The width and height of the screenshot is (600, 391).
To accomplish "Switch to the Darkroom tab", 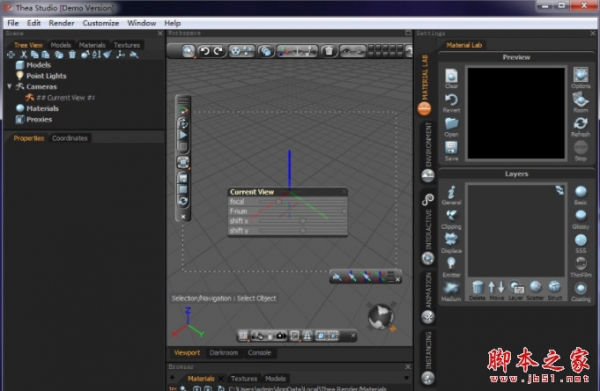I will tap(223, 353).
